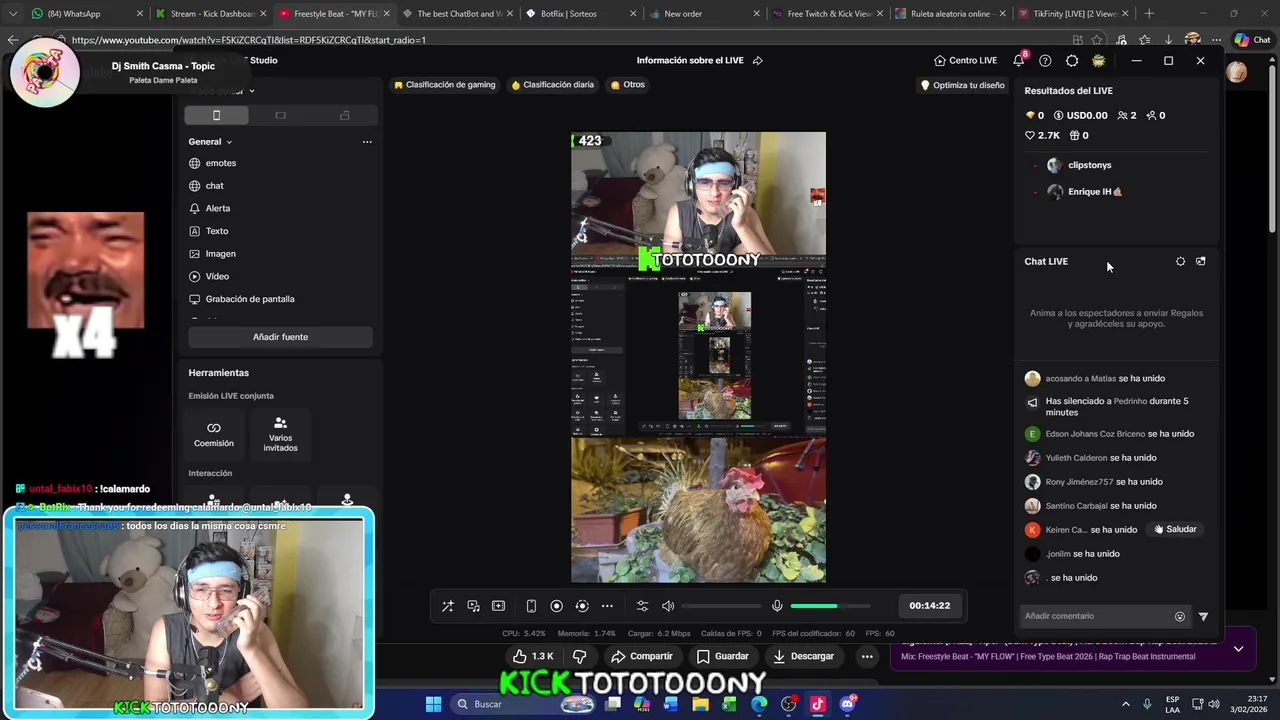Click the clipstonys viewer entry
The height and width of the screenshot is (720, 1280).
tap(1079, 165)
